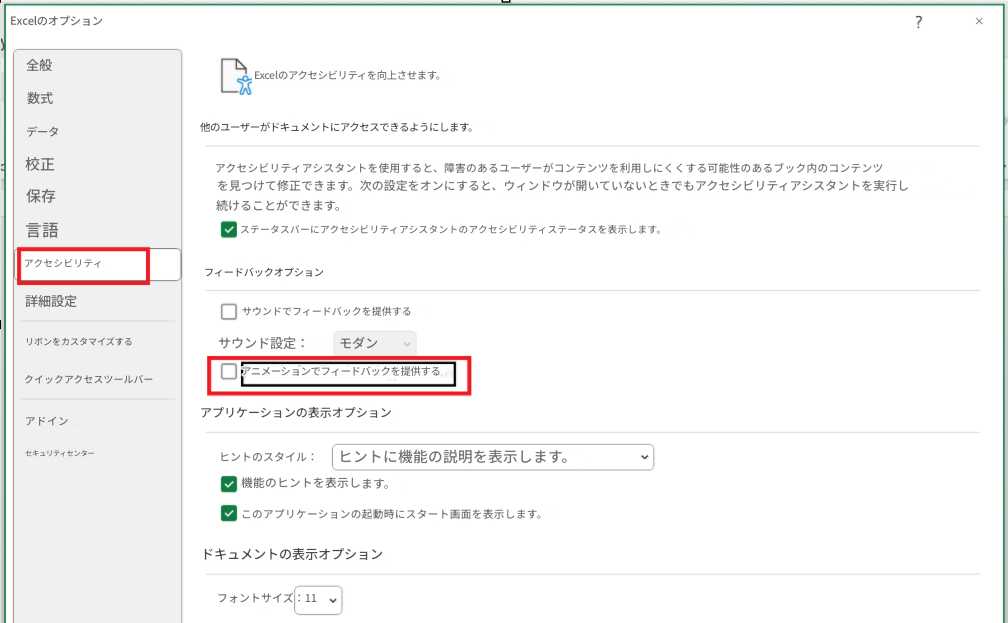
Task: Open the 保存 options category
Action: pos(40,196)
